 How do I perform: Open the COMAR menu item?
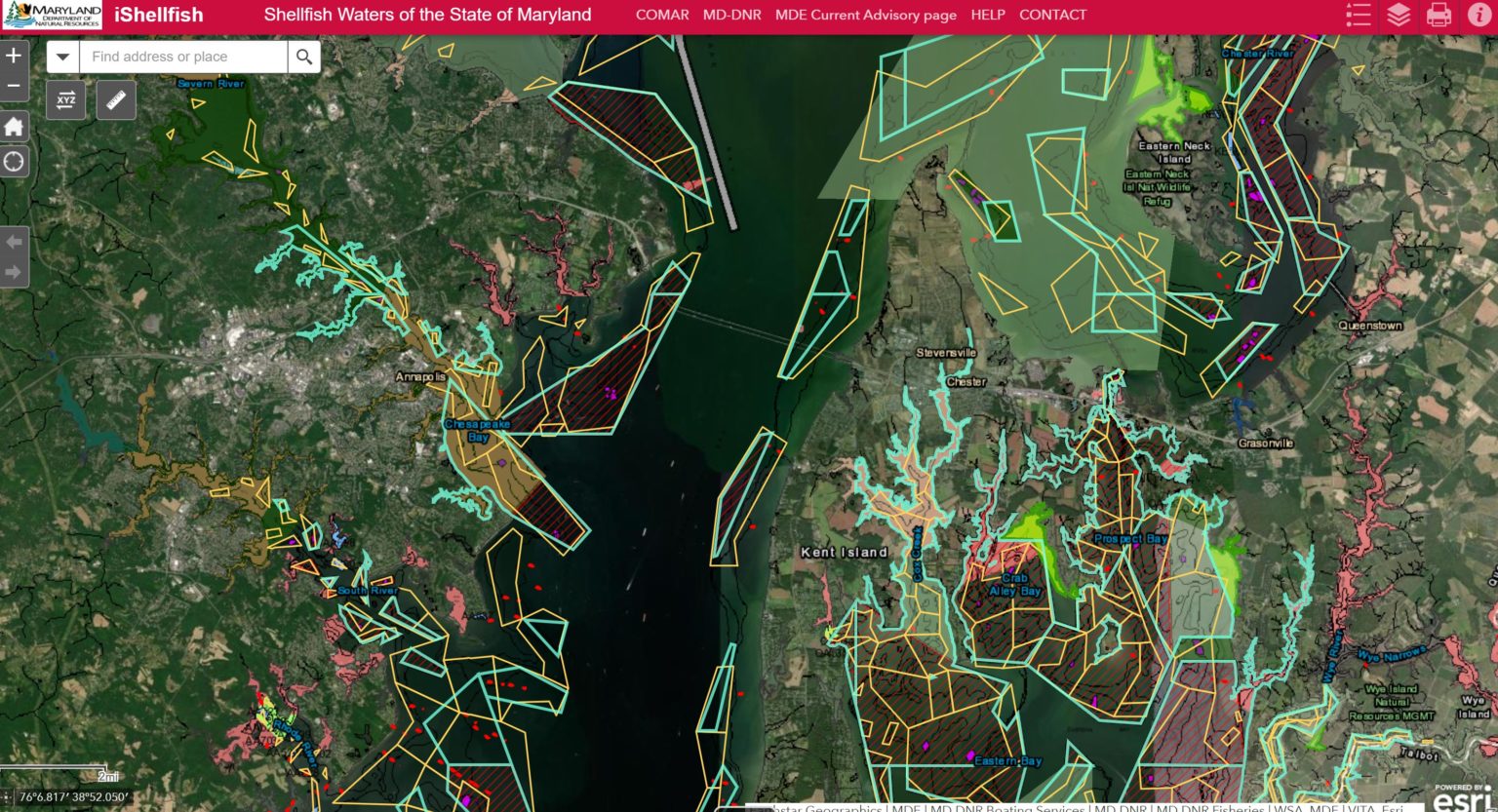click(x=662, y=15)
